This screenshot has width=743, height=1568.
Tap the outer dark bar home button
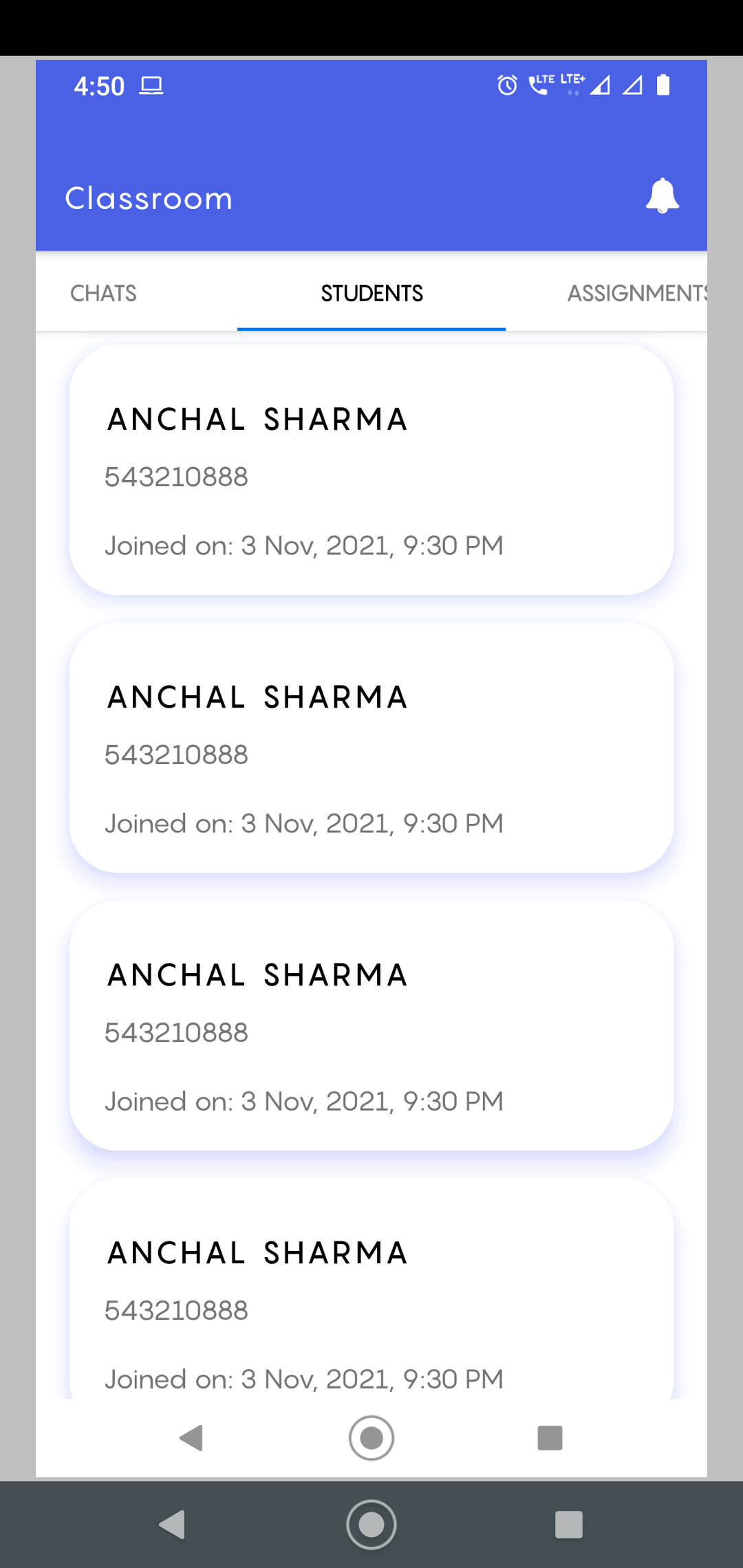(371, 1525)
